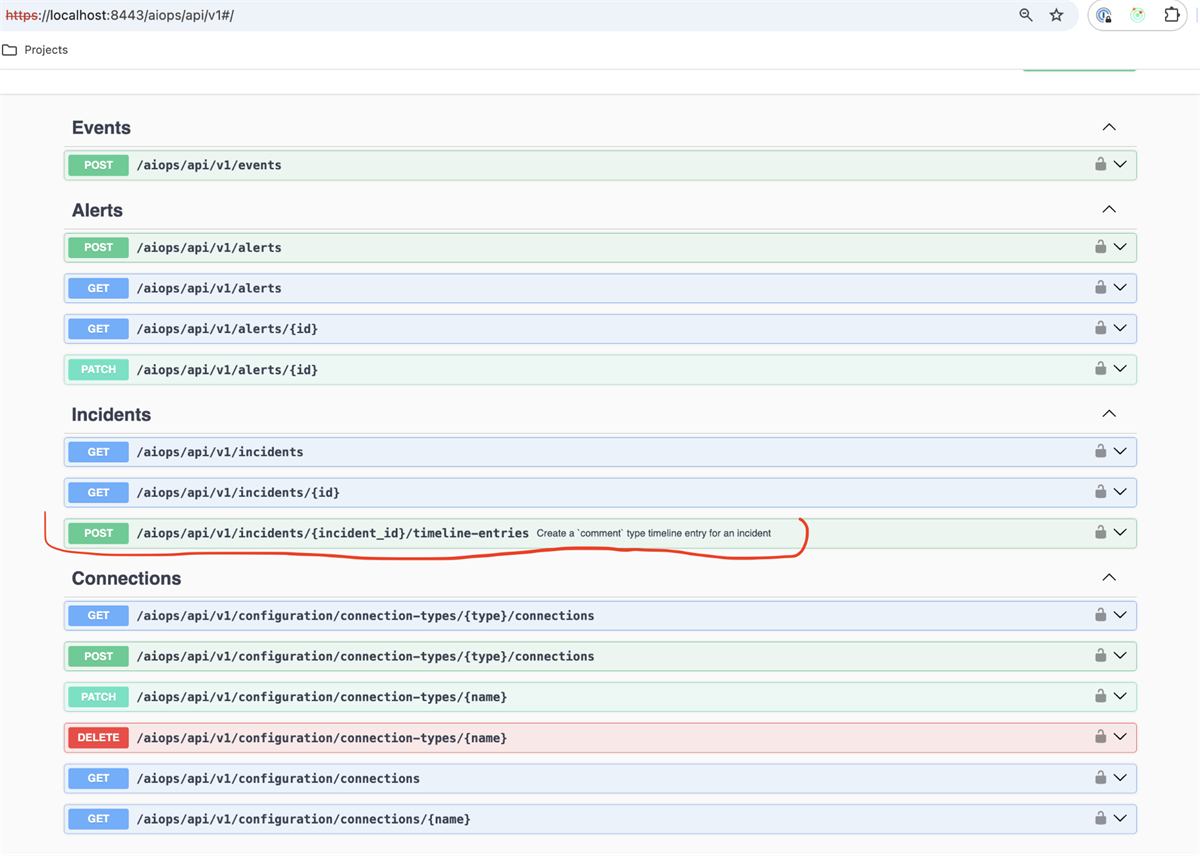Click the zoom magnifier icon in address bar
This screenshot has height=856, width=1200.
coord(1026,15)
